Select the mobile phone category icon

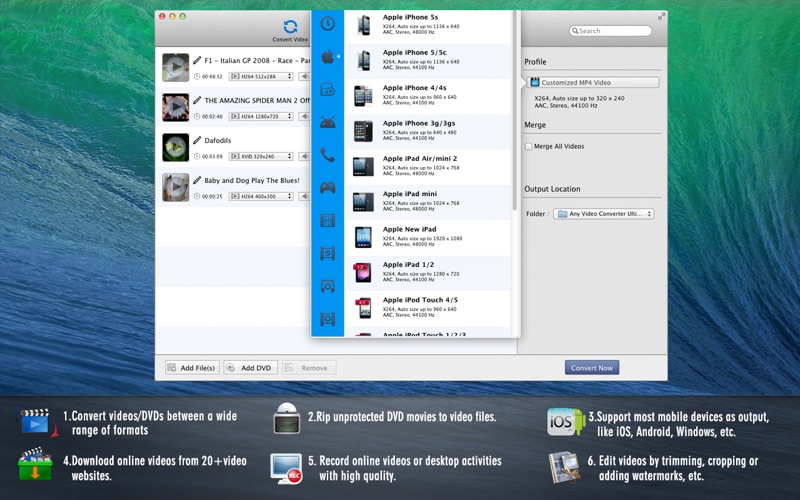click(x=328, y=155)
